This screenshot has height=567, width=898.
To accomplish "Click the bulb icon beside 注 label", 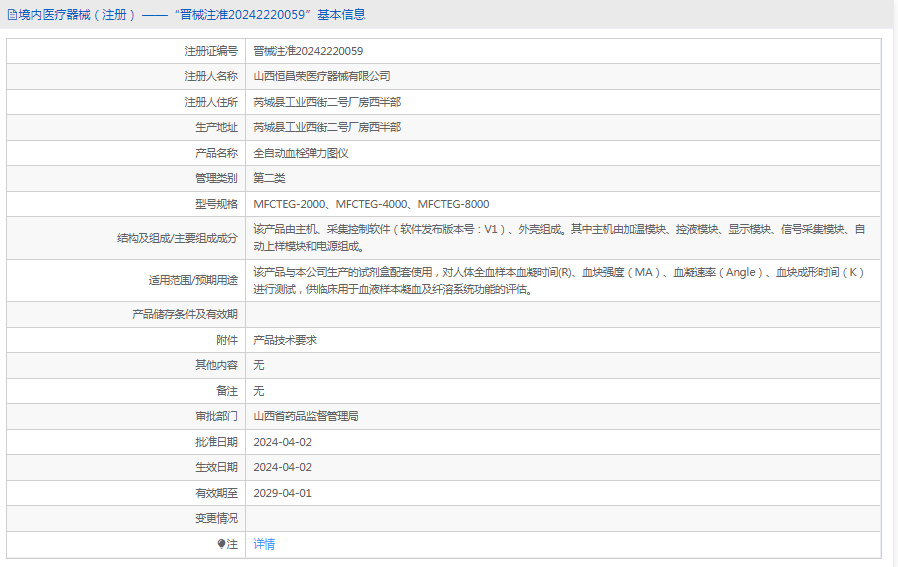I will (222, 544).
